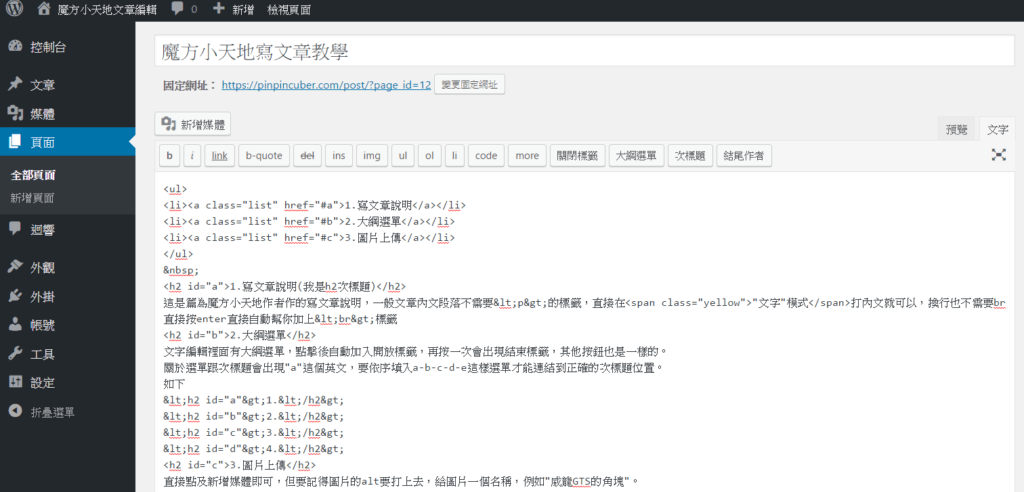Open the WordPress logo menu
Screen dimensions: 1024x492
coord(14,9)
